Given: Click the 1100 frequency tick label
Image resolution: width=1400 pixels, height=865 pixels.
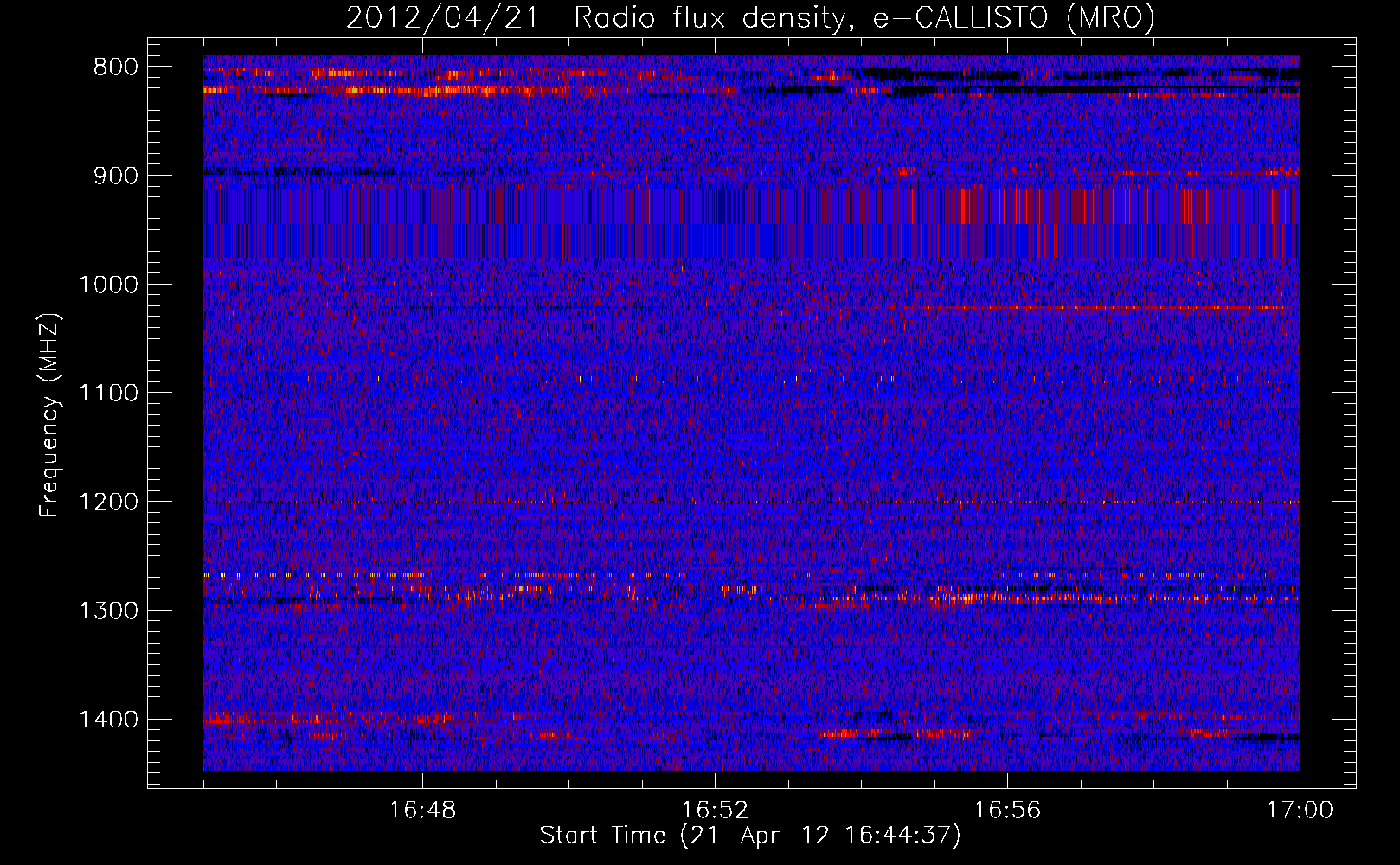Looking at the screenshot, I should [x=108, y=394].
